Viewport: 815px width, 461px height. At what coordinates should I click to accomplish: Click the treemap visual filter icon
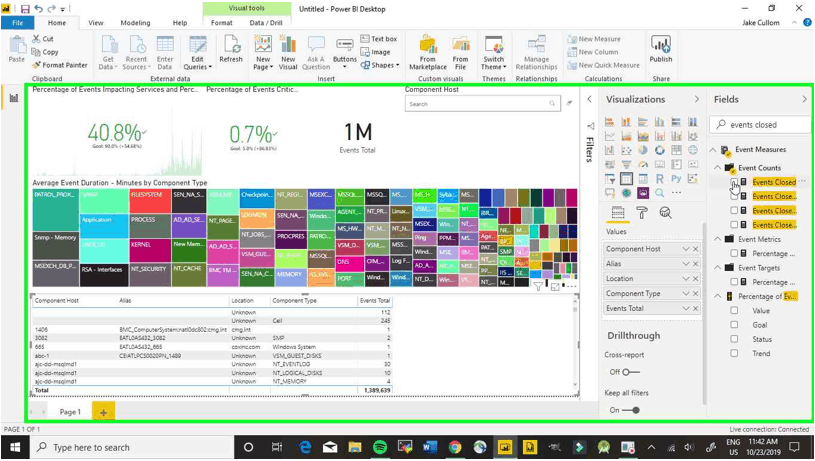point(538,286)
